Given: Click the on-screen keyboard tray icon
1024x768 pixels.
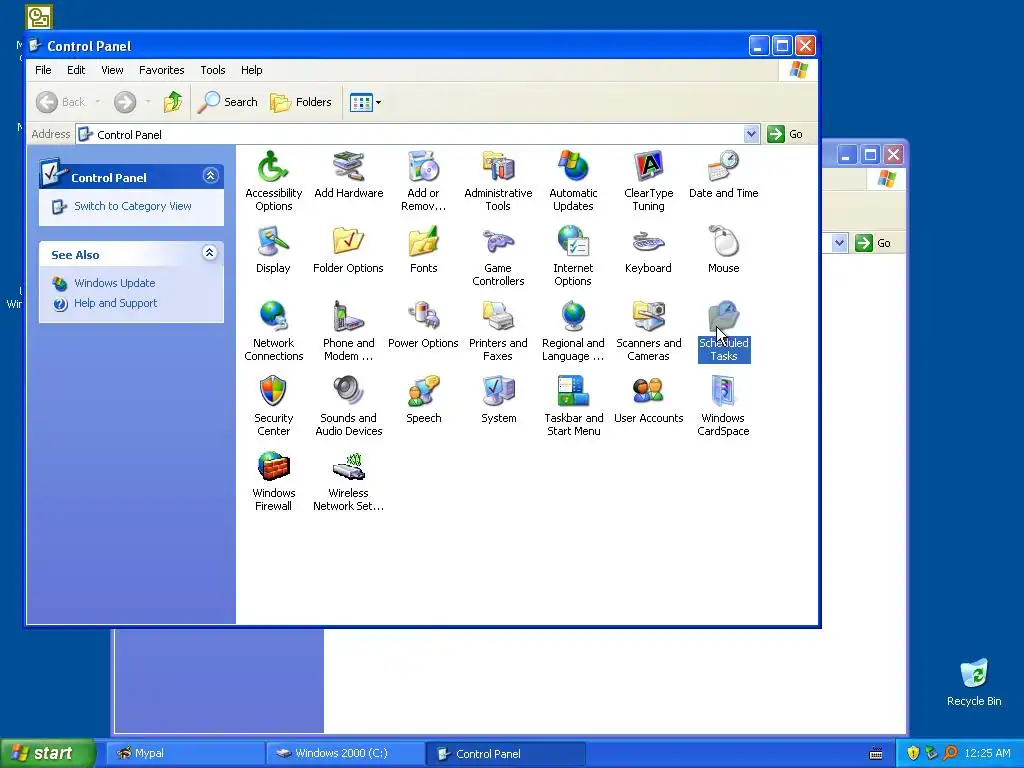Looking at the screenshot, I should pos(876,754).
